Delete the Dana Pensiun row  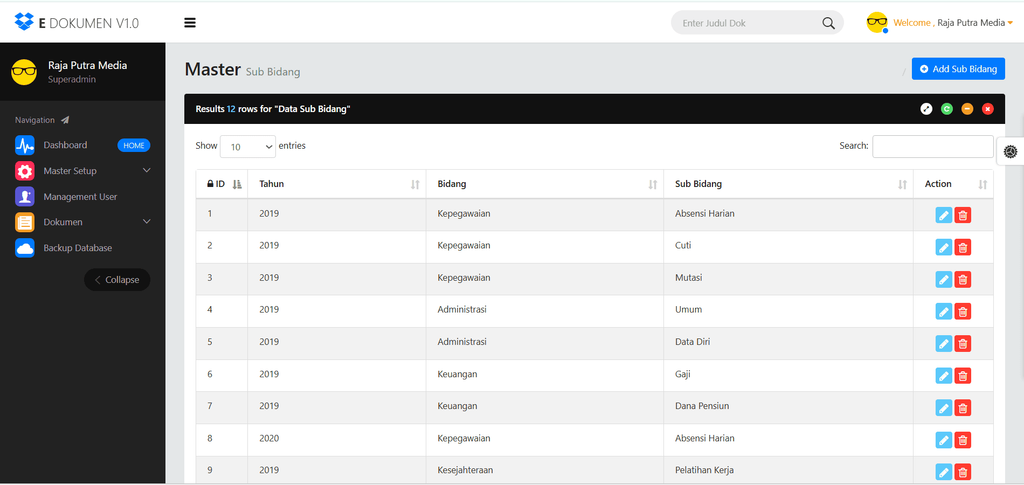(963, 407)
